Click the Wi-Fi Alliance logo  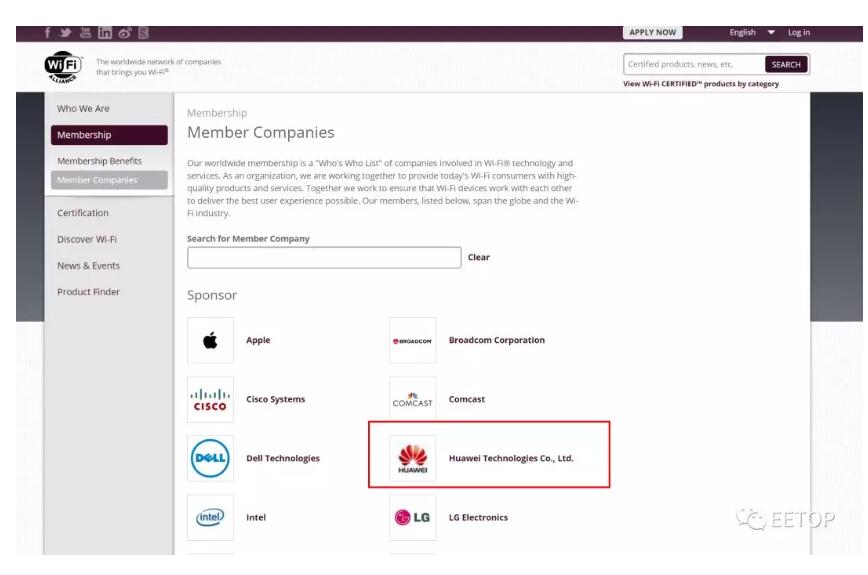pyautogui.click(x=63, y=68)
